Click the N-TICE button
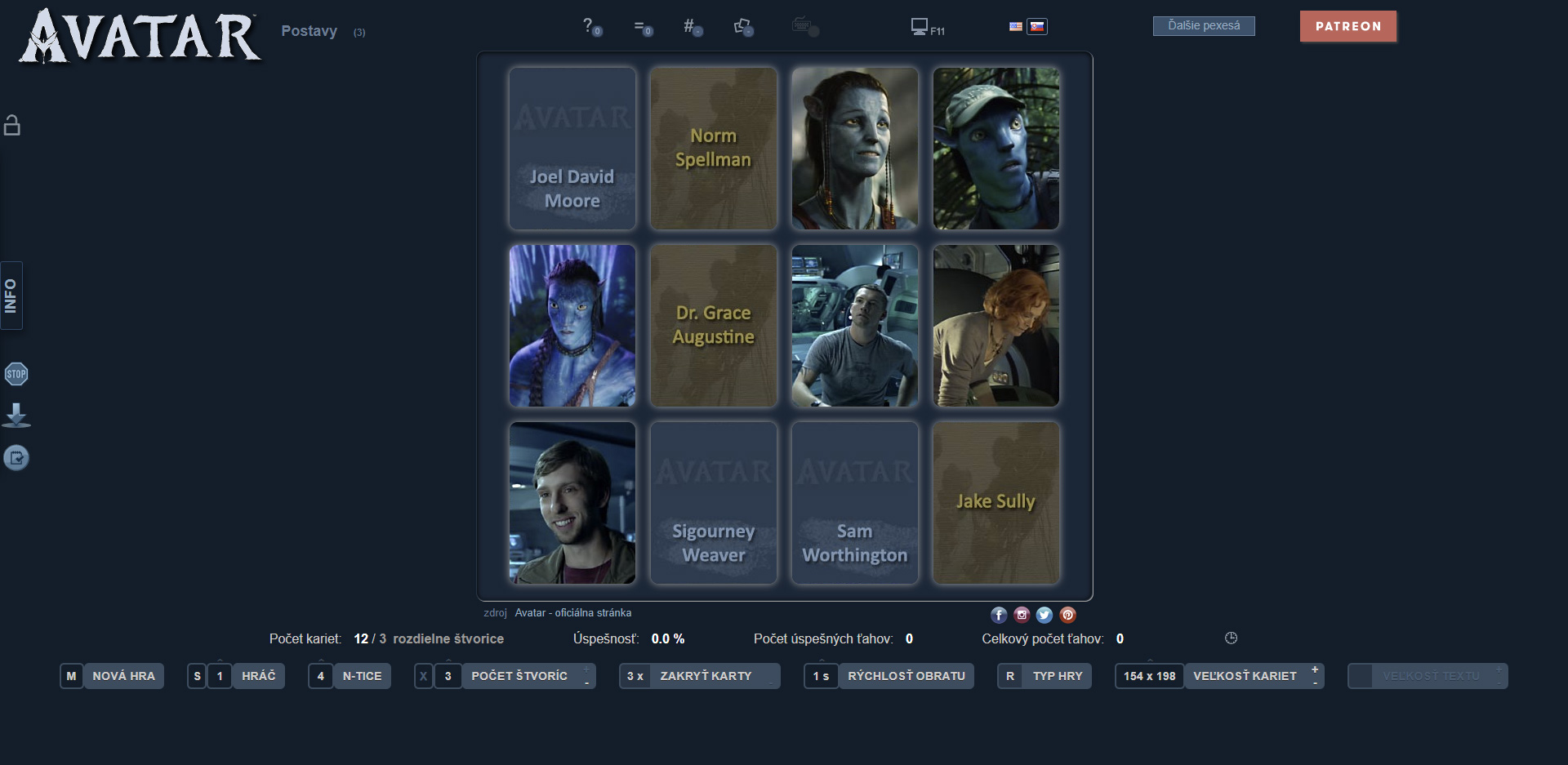Image resolution: width=1568 pixels, height=765 pixels. (x=362, y=676)
